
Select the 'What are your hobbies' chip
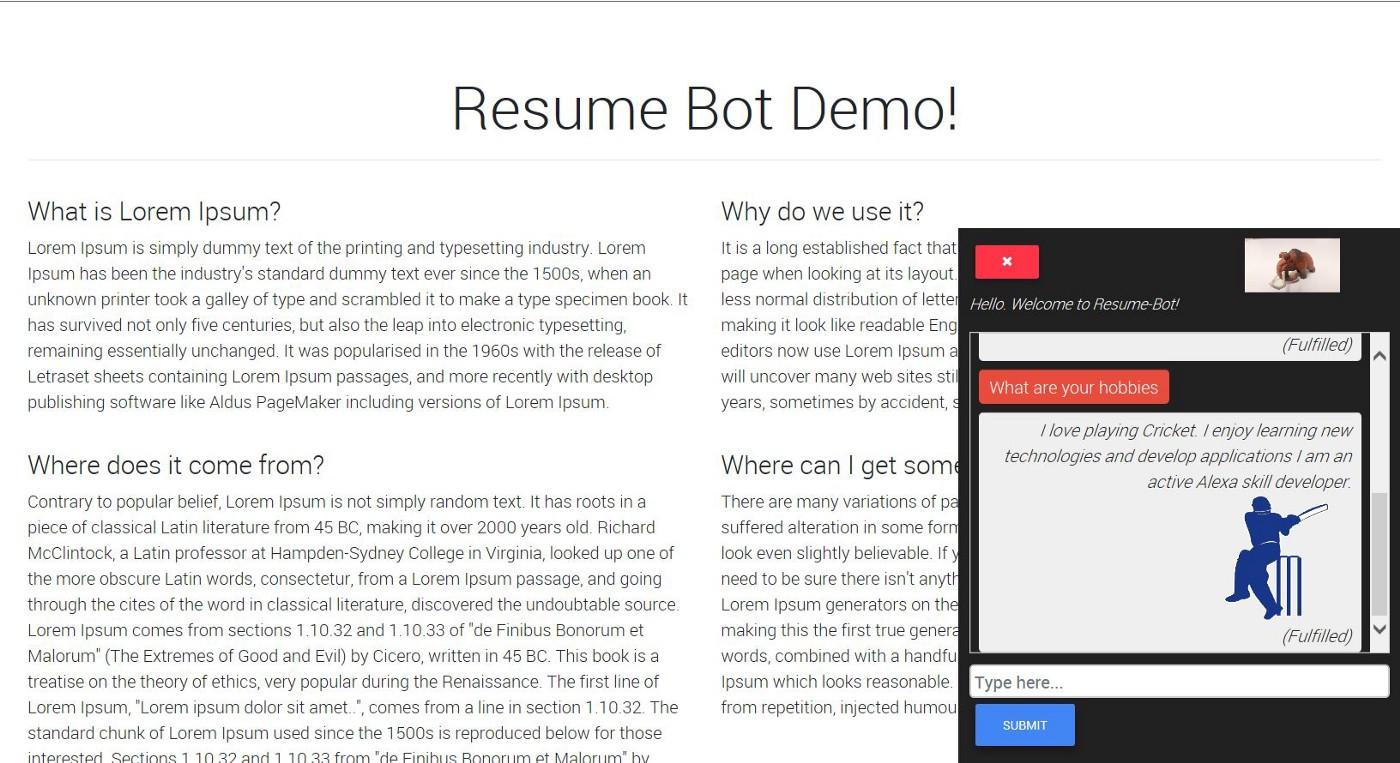[x=1073, y=387]
